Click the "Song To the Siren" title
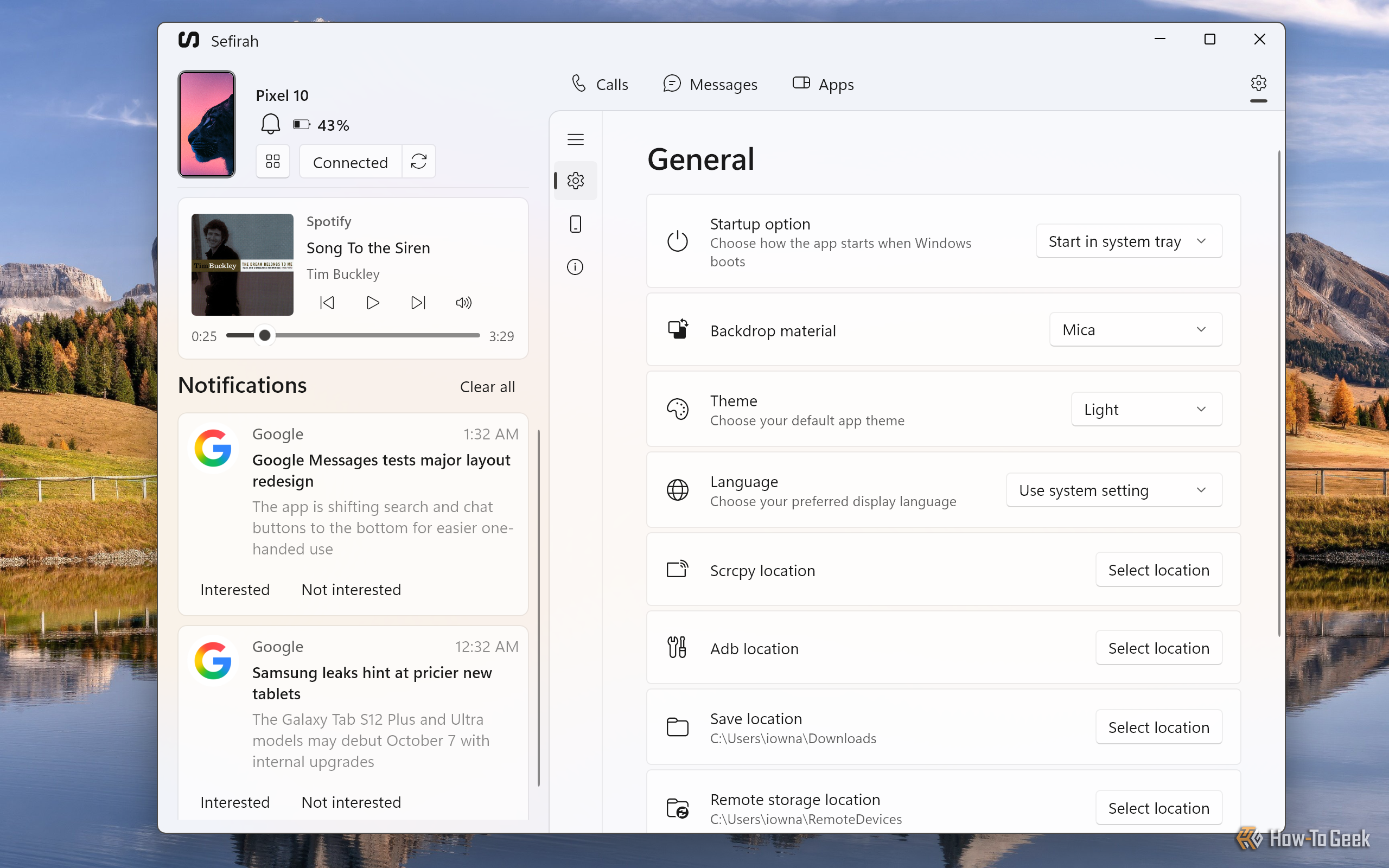Image resolution: width=1389 pixels, height=868 pixels. pos(368,248)
